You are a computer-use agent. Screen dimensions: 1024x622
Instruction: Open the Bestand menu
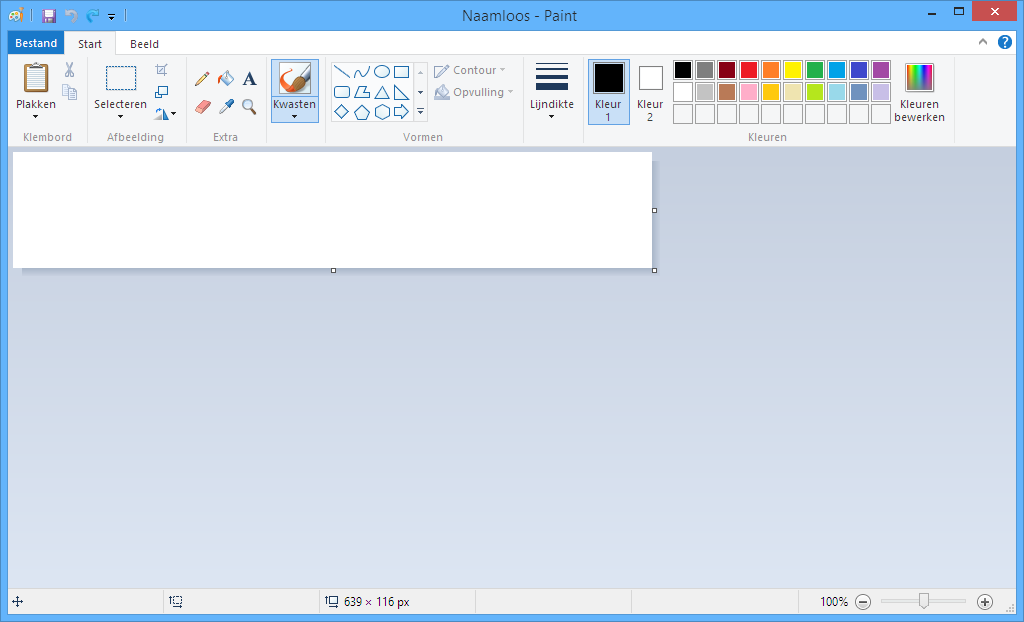36,42
